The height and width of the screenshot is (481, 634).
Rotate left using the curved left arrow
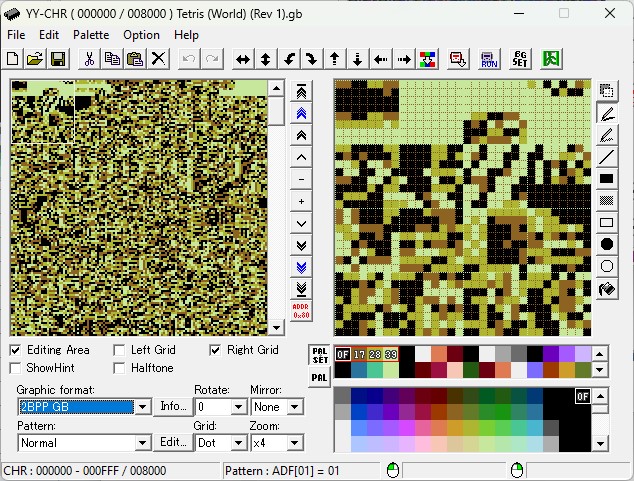pos(289,59)
